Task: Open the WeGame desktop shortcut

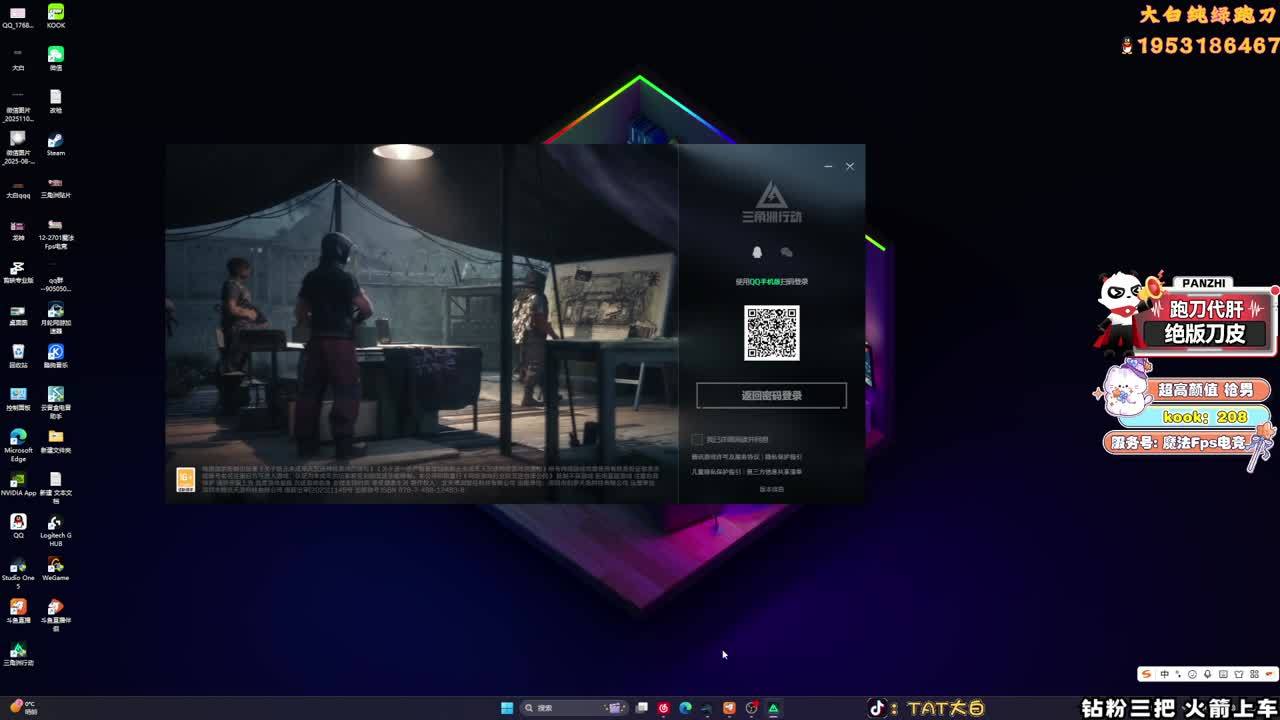Action: click(56, 567)
